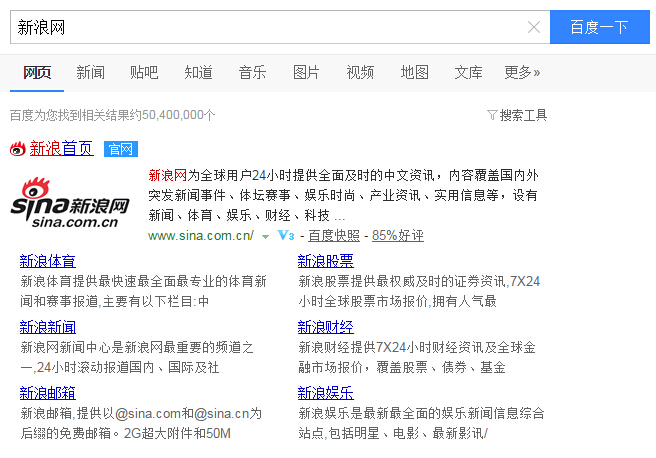Click the blue 官网 official site badge

click(x=120, y=149)
